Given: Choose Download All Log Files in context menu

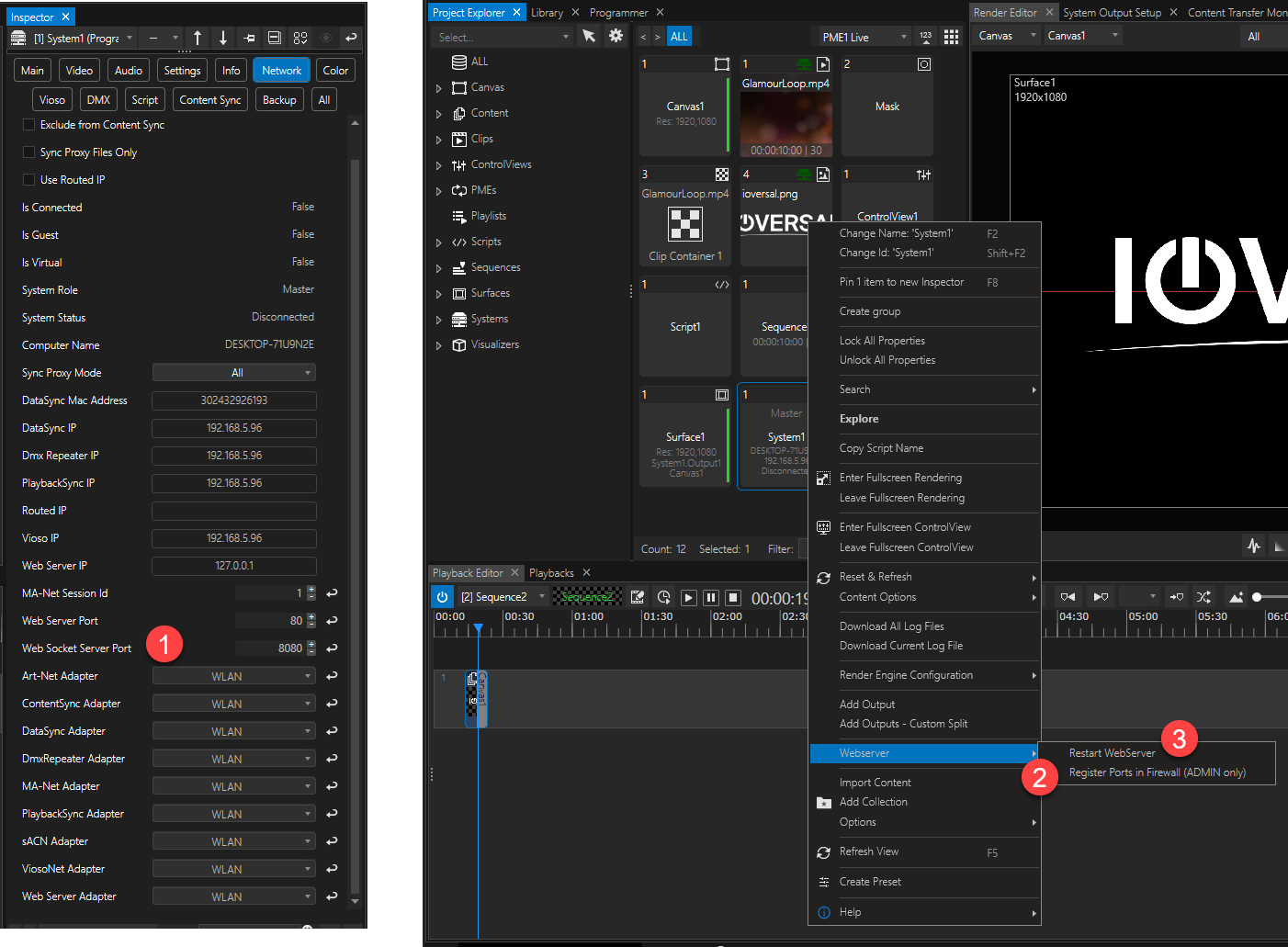Looking at the screenshot, I should (891, 626).
